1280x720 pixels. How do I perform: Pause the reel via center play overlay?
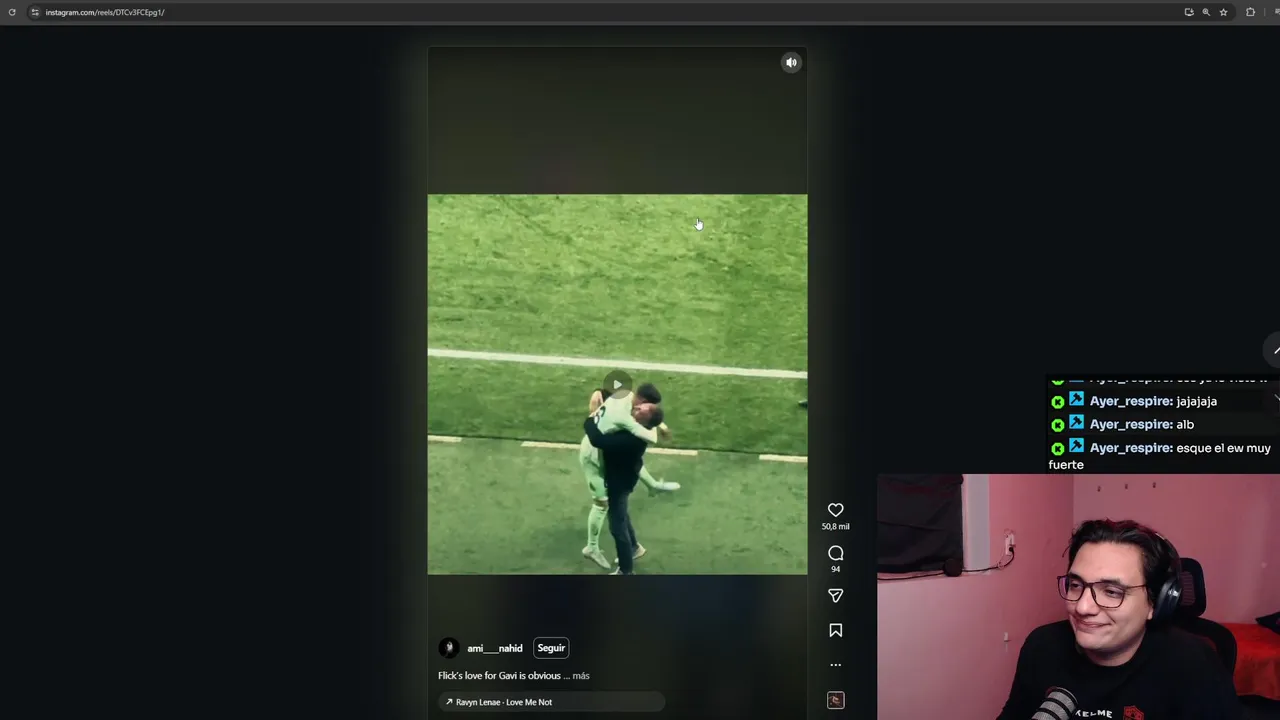(617, 385)
